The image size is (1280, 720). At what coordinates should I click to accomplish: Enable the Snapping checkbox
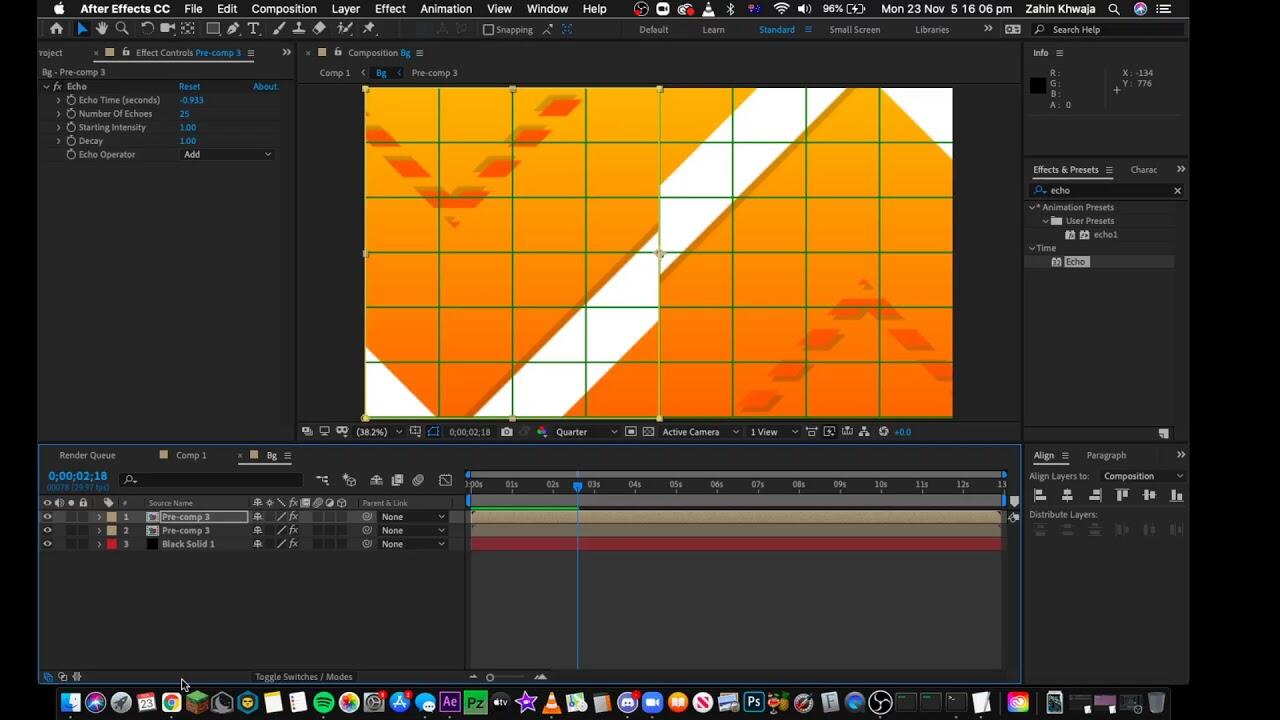tap(488, 30)
